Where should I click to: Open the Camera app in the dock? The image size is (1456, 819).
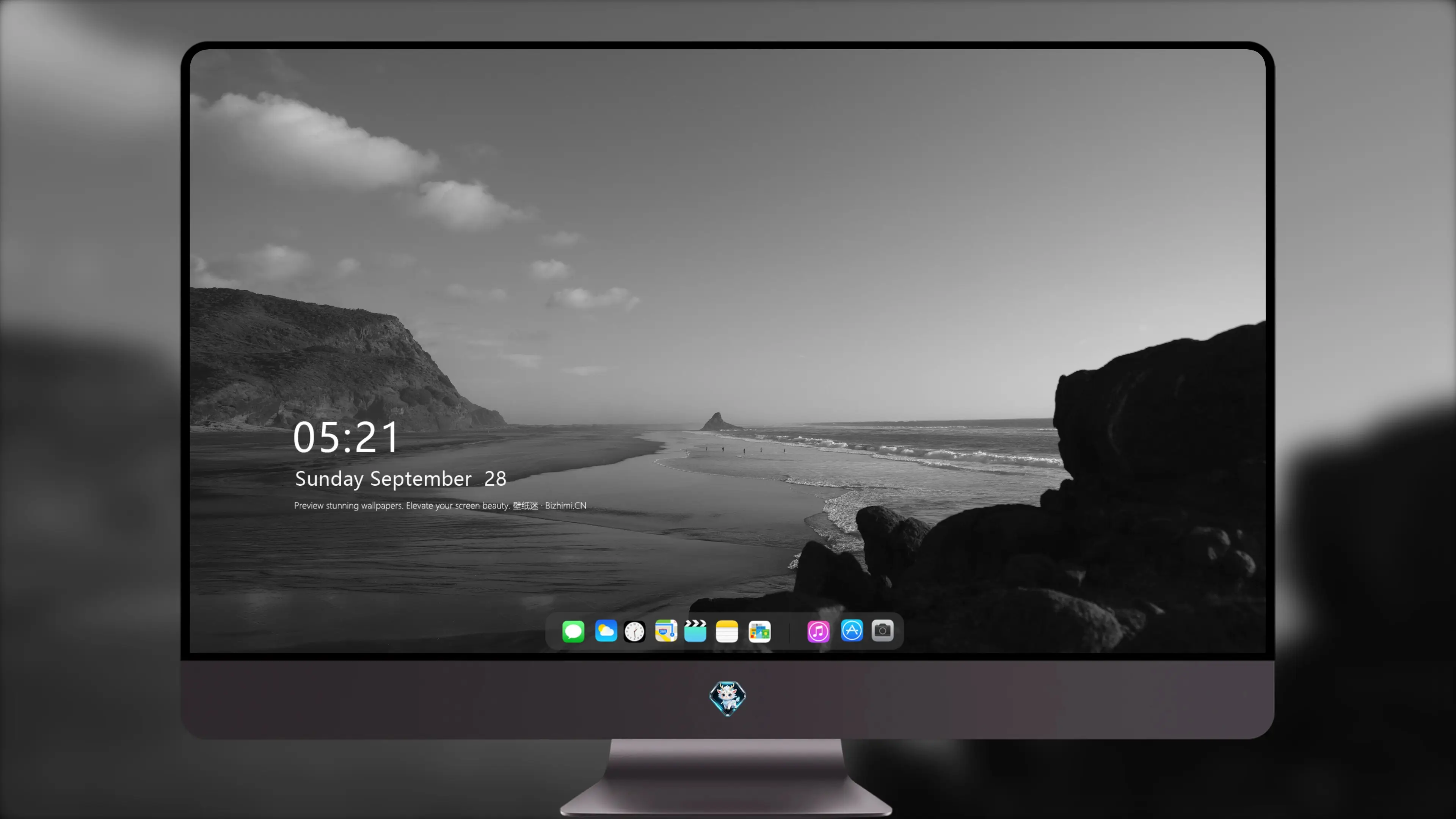tap(882, 631)
